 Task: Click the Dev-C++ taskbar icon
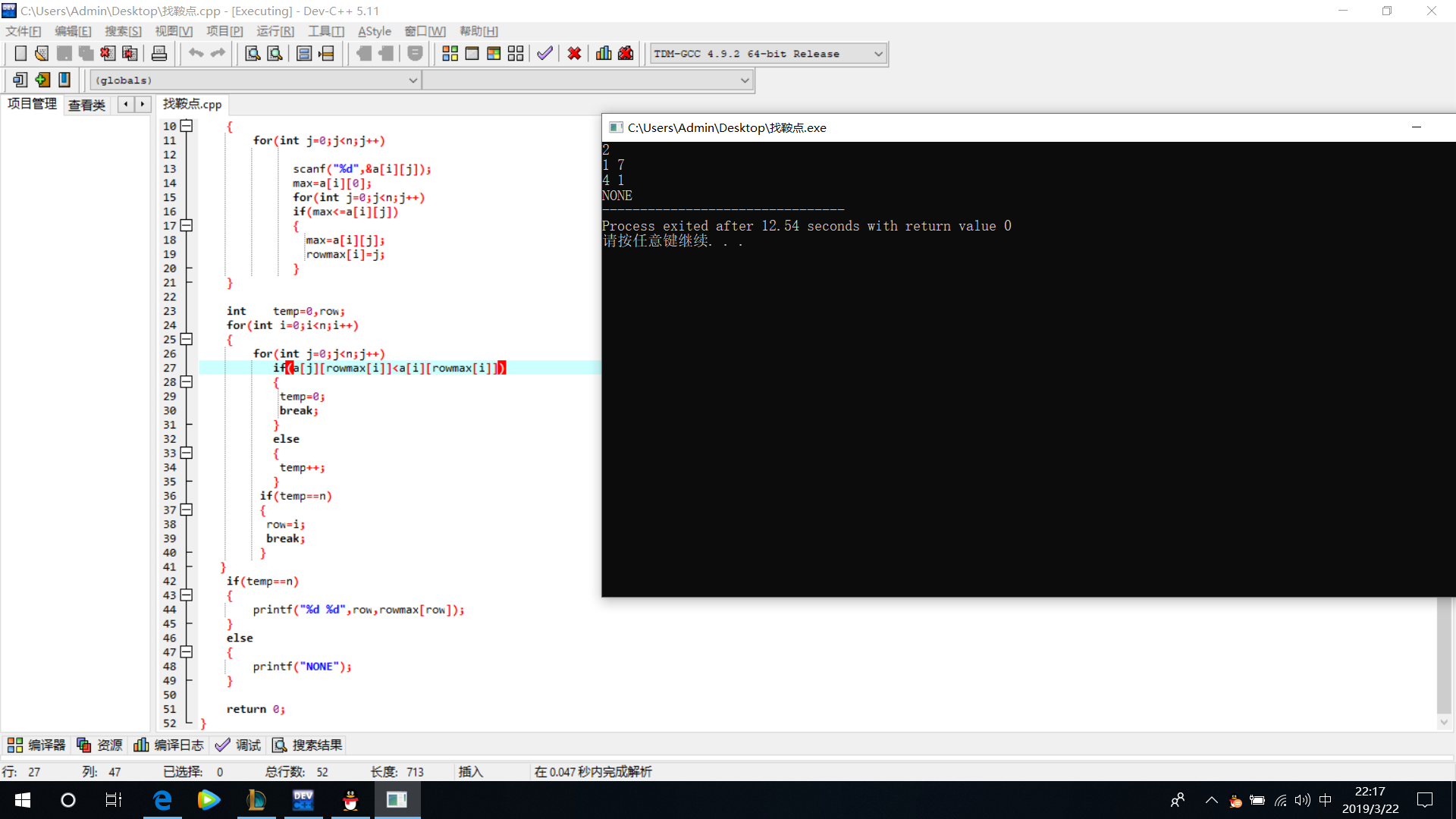click(303, 800)
